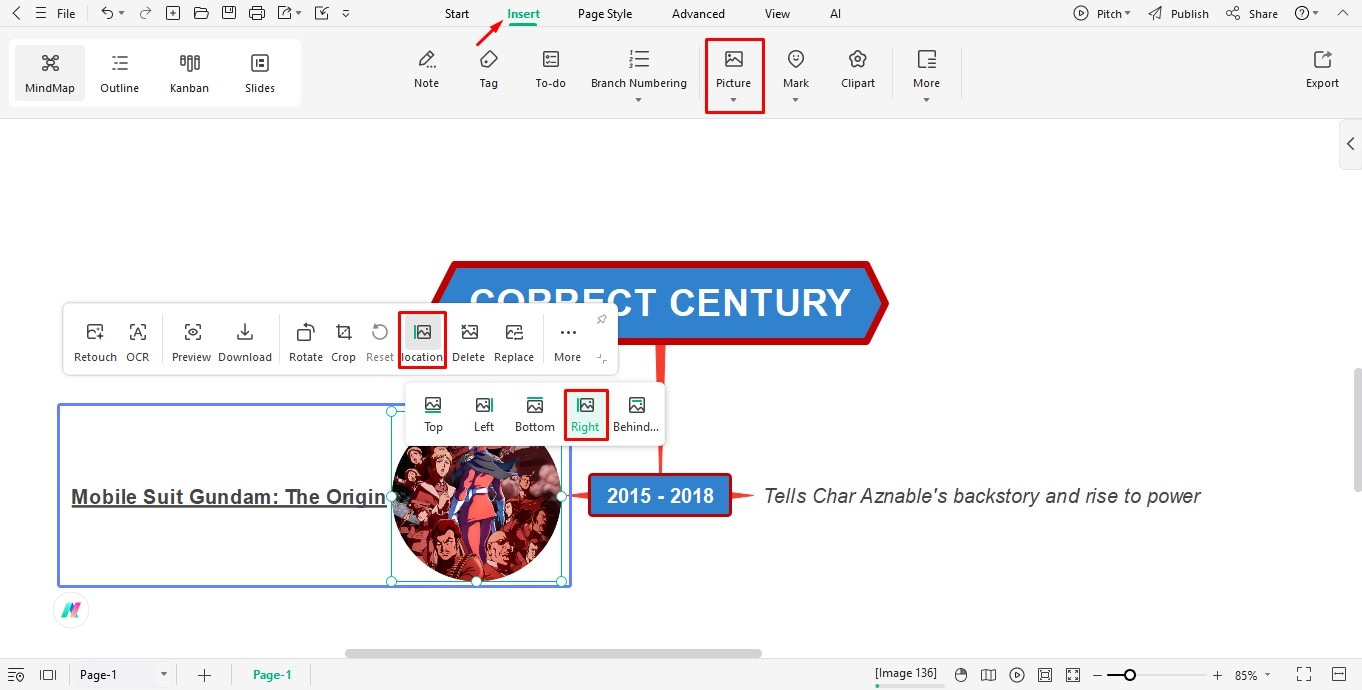Select the 2015 - 2018 topic node
The height and width of the screenshot is (690, 1362).
pyautogui.click(x=660, y=495)
